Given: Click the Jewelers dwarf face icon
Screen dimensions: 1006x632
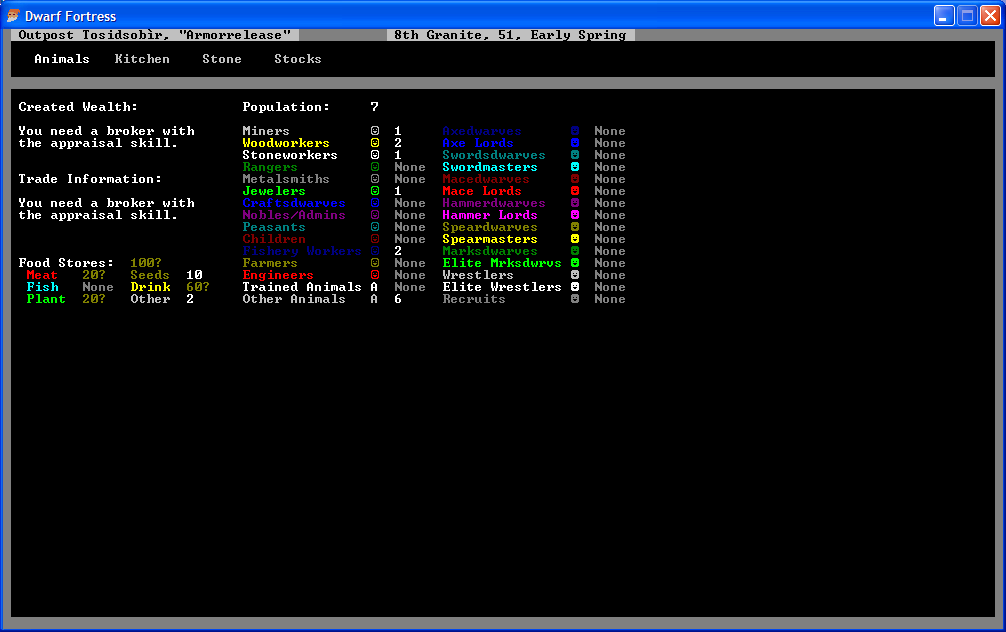Looking at the screenshot, I should (375, 191).
